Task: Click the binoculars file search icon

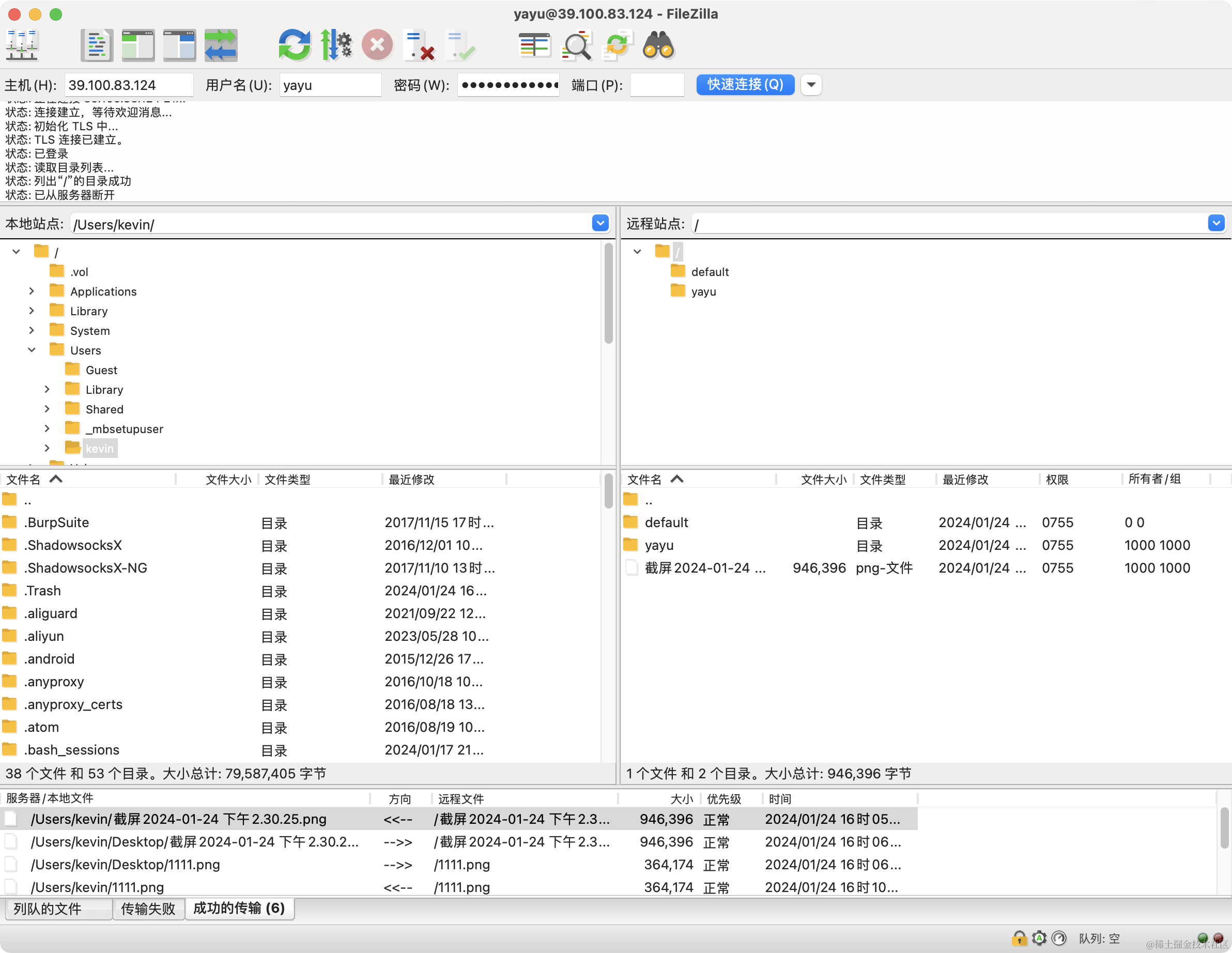Action: [658, 45]
